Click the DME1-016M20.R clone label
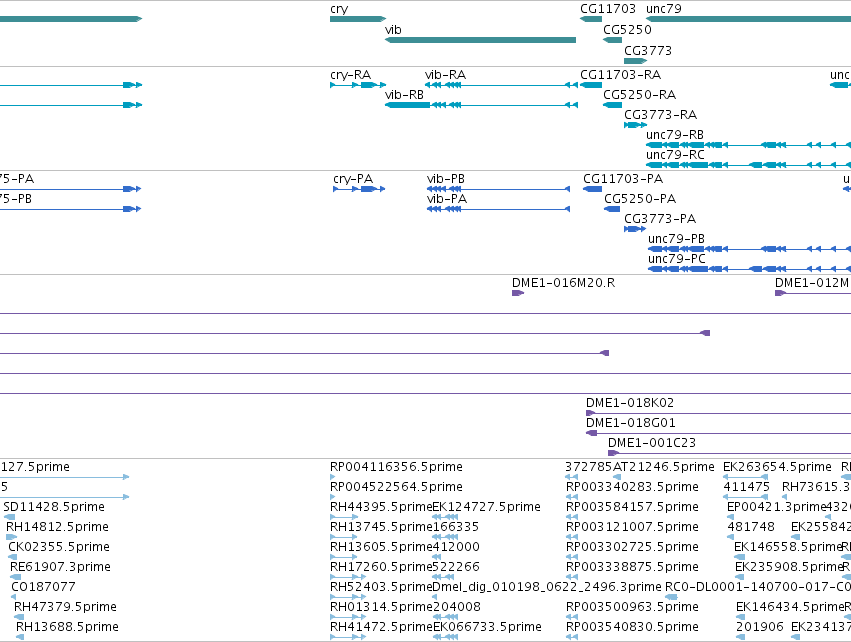 (563, 283)
